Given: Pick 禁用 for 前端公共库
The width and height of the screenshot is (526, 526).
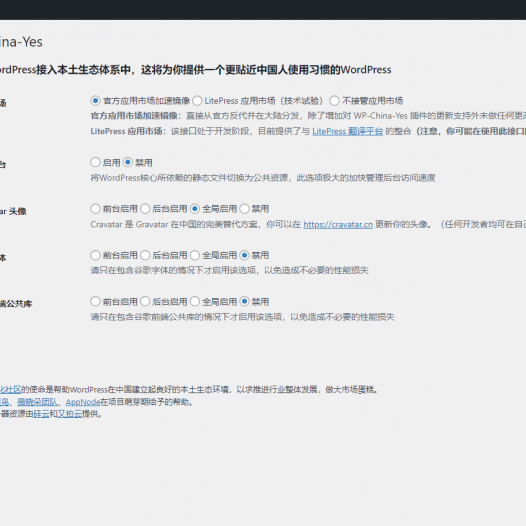Looking at the screenshot, I should click(x=245, y=302).
